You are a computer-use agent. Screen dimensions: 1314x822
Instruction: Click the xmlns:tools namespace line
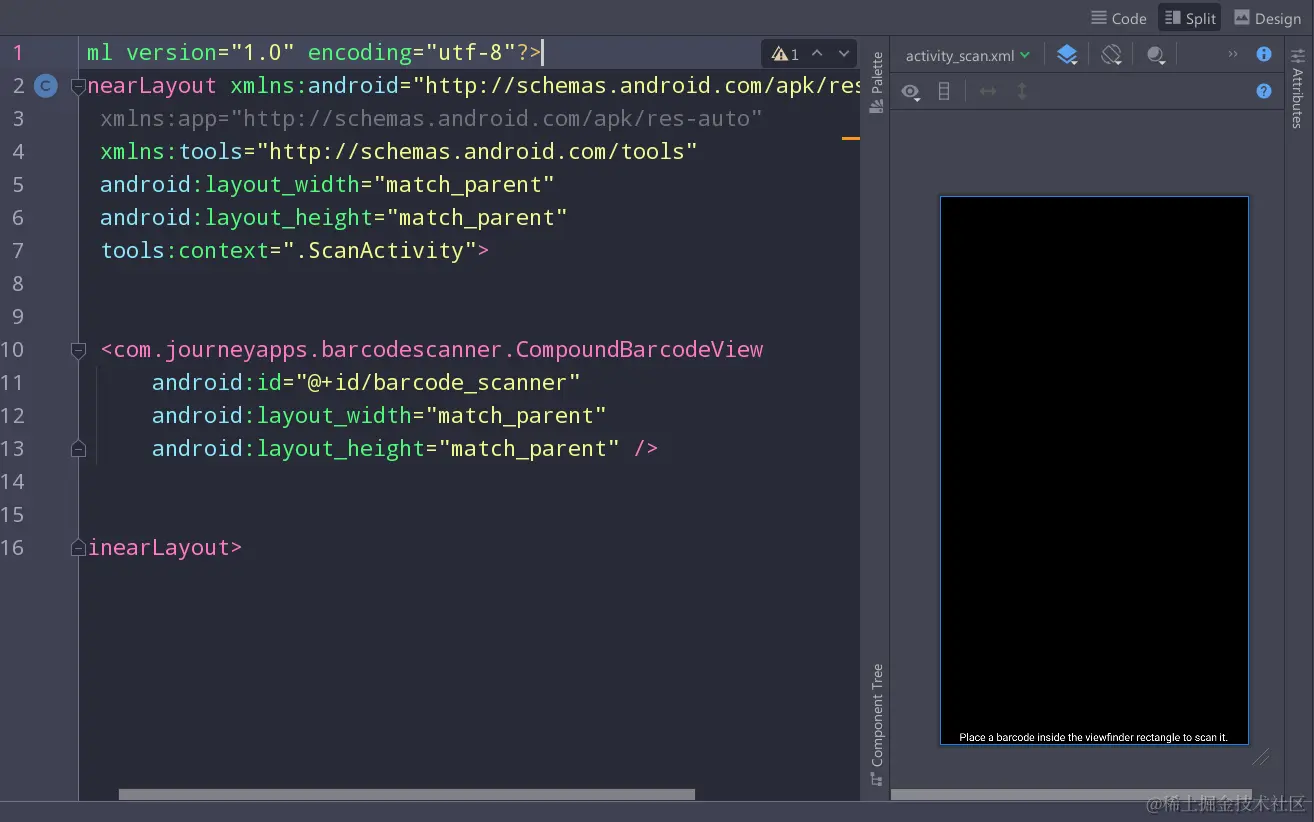[x=399, y=152]
